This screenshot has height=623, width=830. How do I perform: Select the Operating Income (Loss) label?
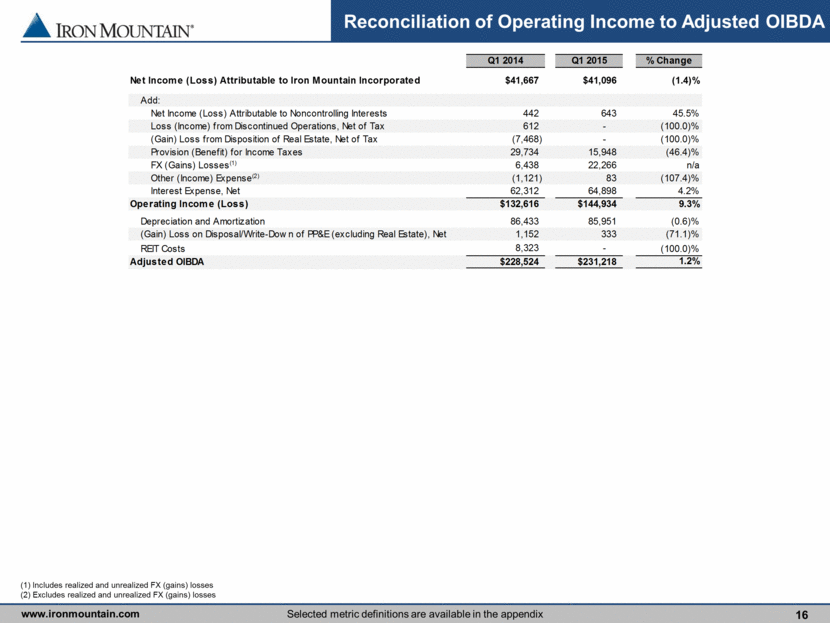[189, 204]
